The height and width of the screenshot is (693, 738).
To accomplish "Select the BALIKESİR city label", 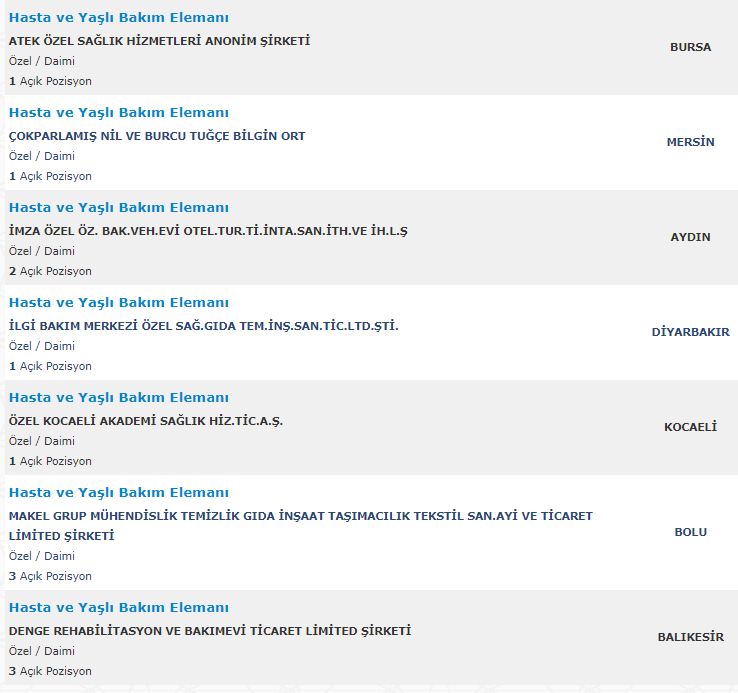I will coord(690,637).
